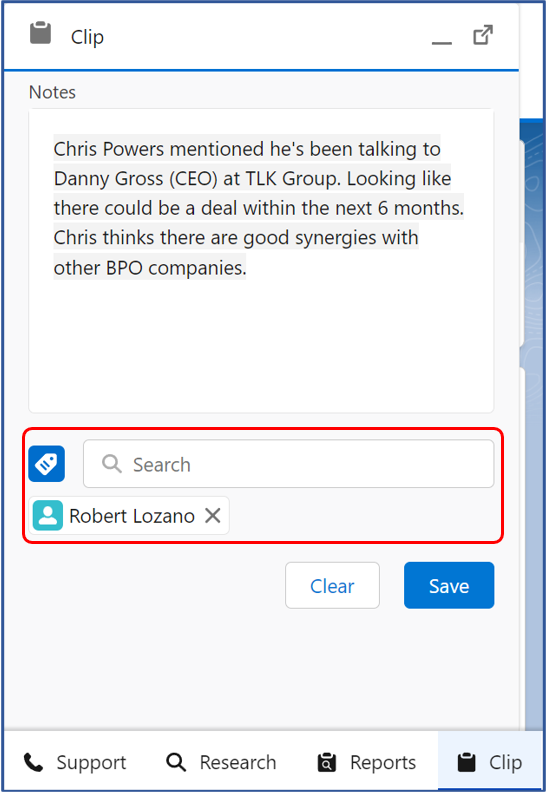Click the clipboard icon beside Clip title

tap(40, 33)
